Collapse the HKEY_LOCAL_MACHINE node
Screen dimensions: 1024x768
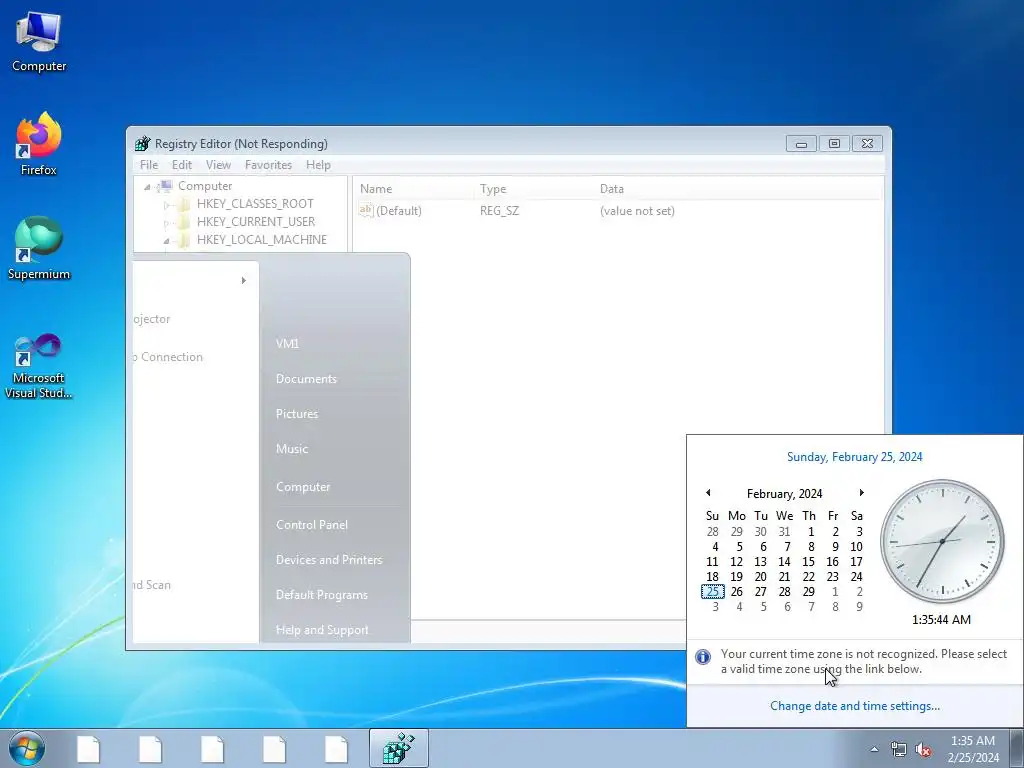(x=167, y=240)
